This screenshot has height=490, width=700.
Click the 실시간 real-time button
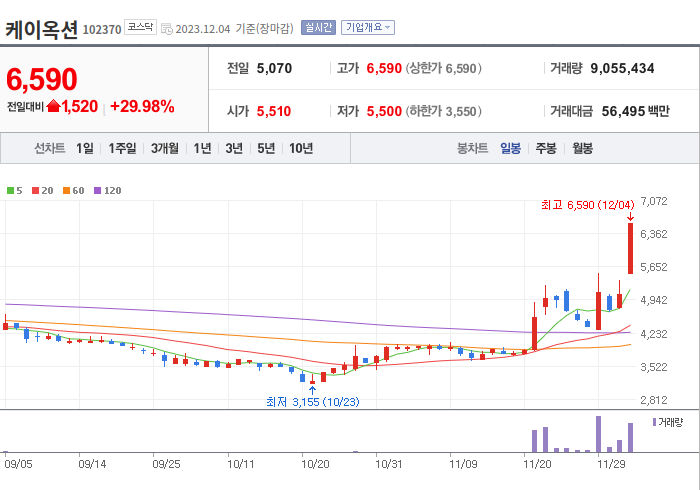(x=318, y=28)
